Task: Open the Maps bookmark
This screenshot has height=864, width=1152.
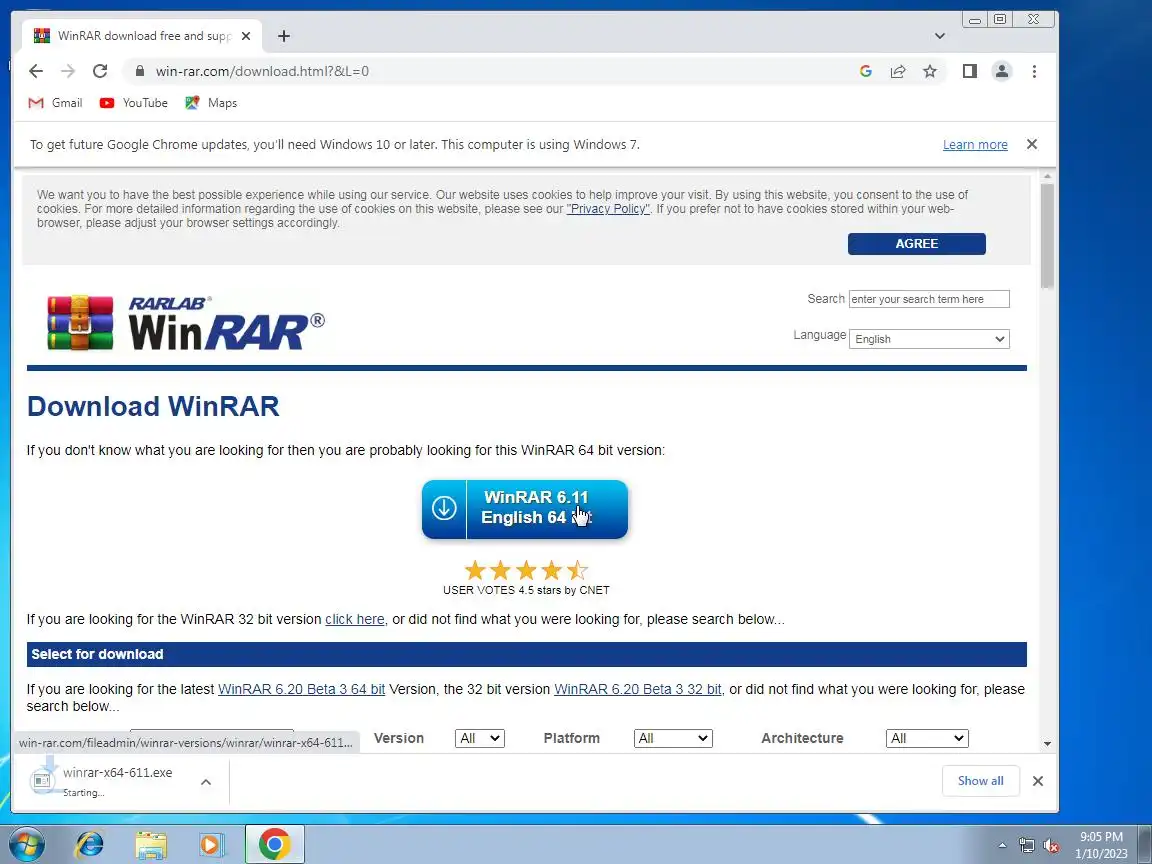Action: click(x=211, y=103)
